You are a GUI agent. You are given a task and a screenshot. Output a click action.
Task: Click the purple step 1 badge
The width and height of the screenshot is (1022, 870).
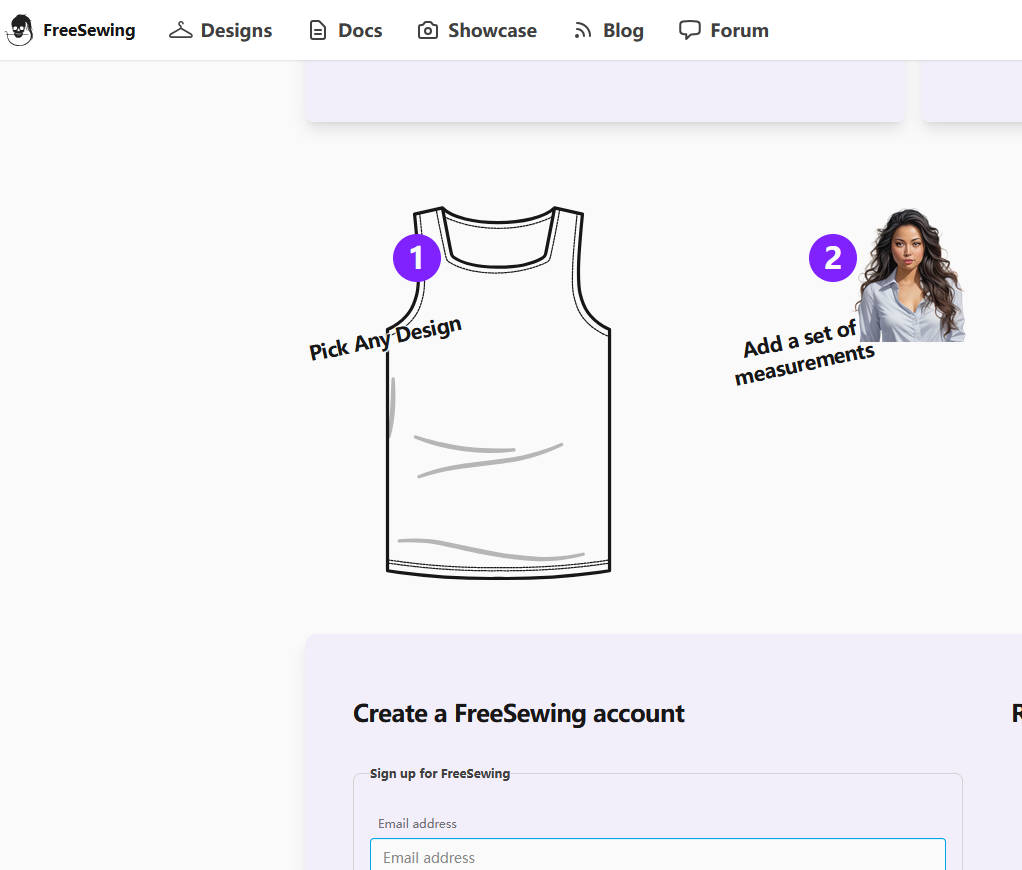416,257
